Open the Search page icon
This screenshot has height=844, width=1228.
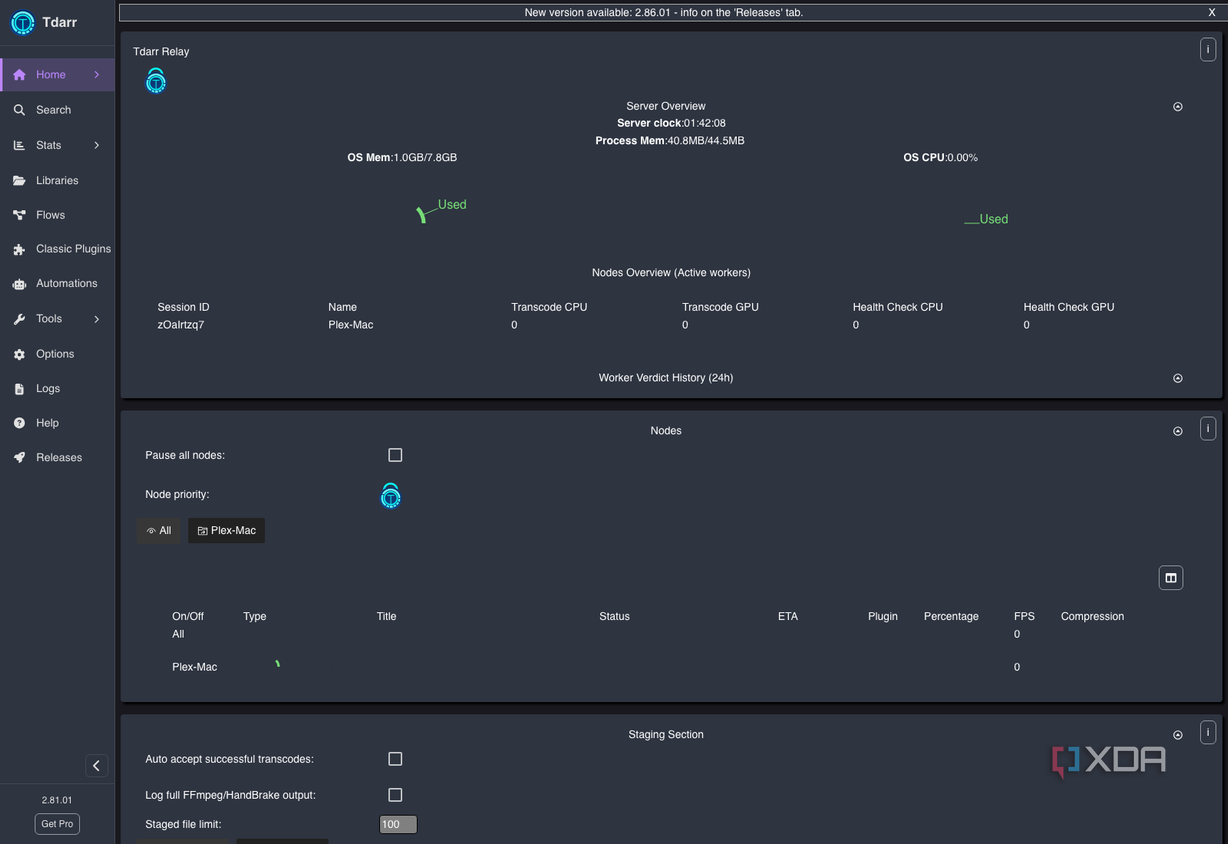(x=19, y=110)
